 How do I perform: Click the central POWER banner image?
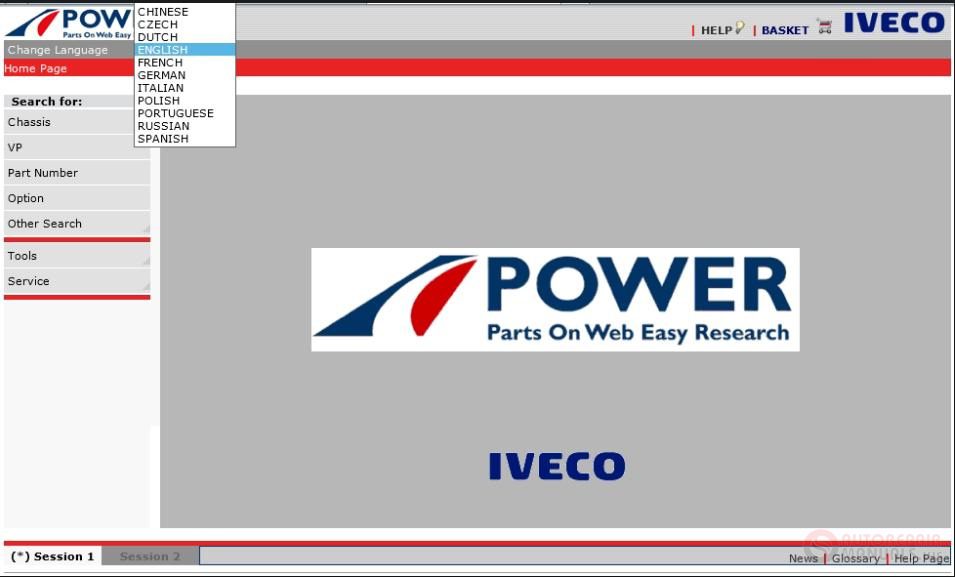click(555, 299)
